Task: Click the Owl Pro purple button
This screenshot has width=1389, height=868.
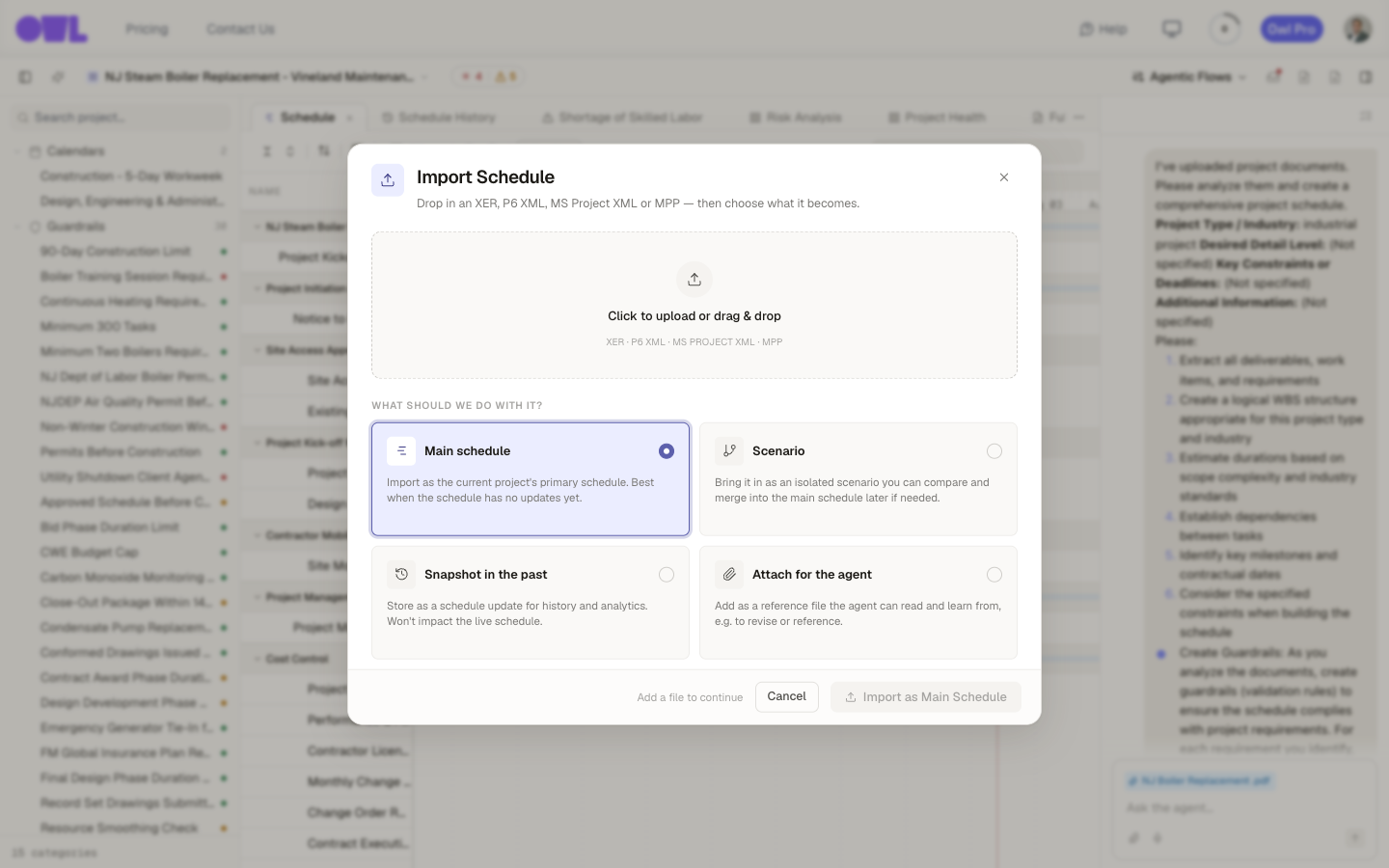Action: 1292,29
